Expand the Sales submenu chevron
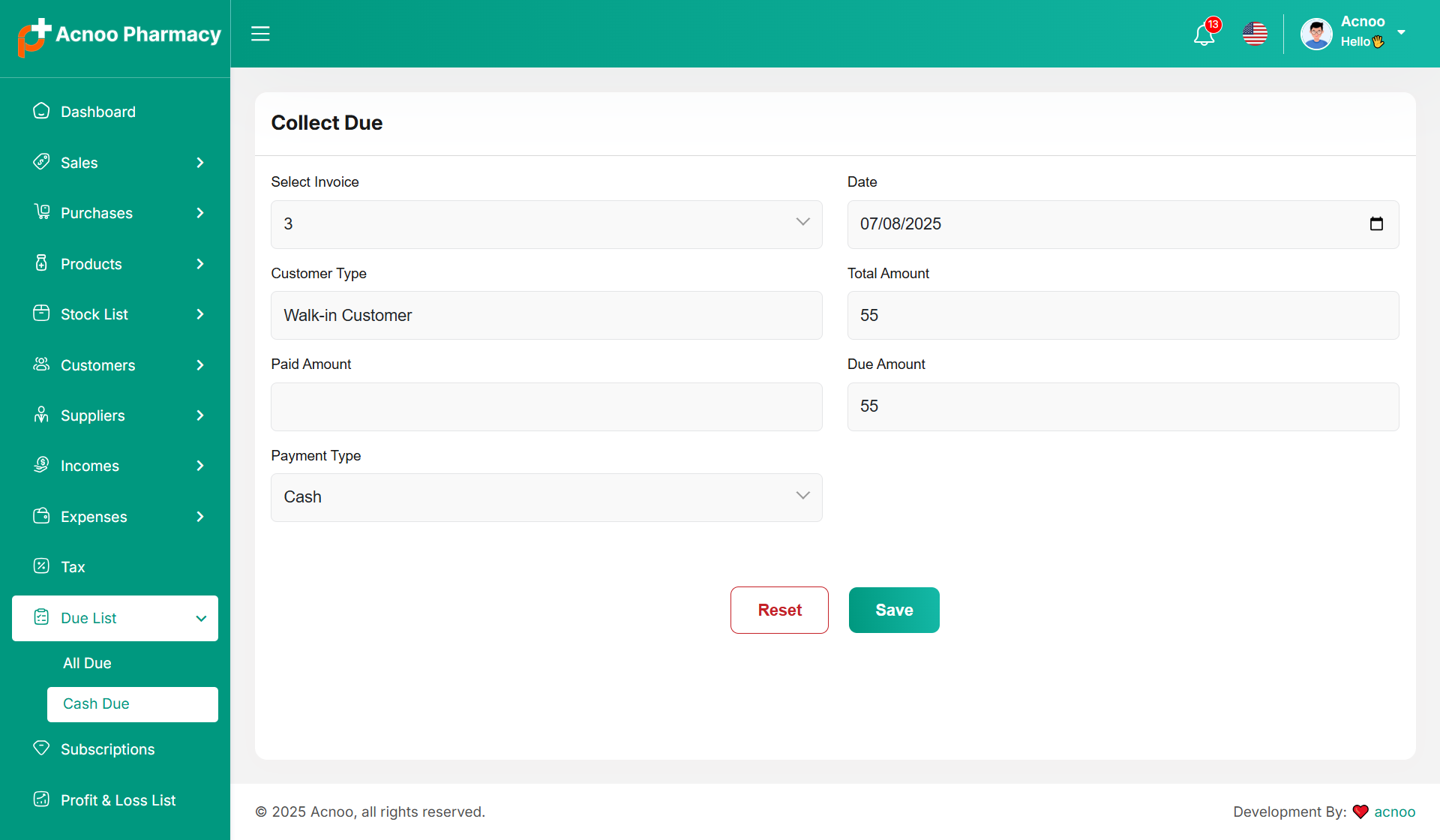 click(200, 163)
